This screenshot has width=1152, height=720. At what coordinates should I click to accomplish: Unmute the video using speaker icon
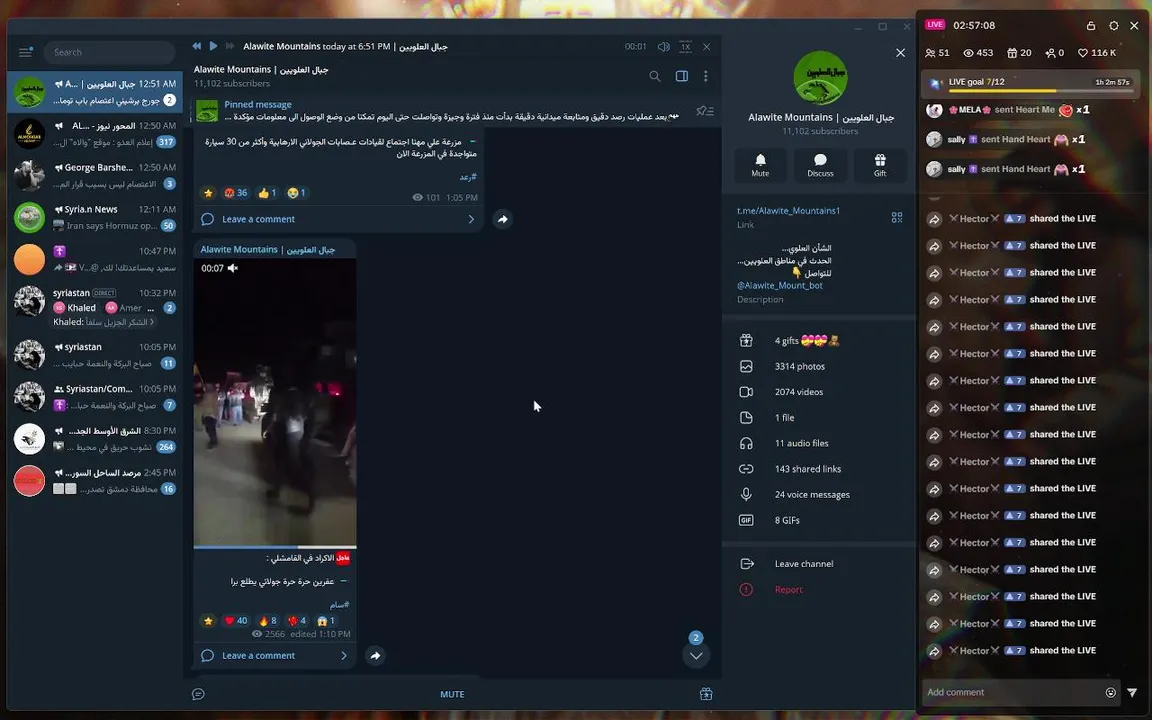(x=233, y=268)
